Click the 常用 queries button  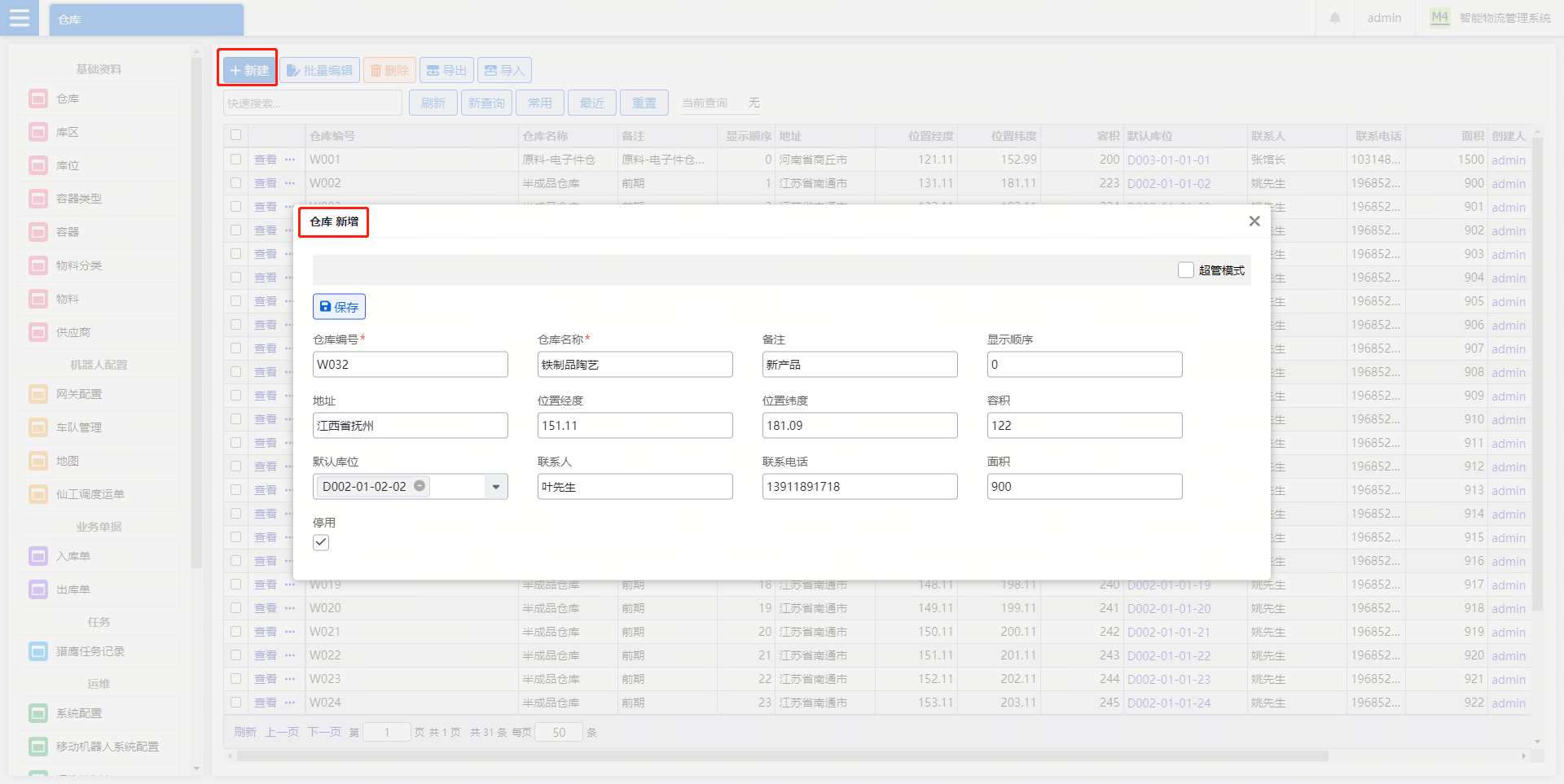tap(539, 103)
